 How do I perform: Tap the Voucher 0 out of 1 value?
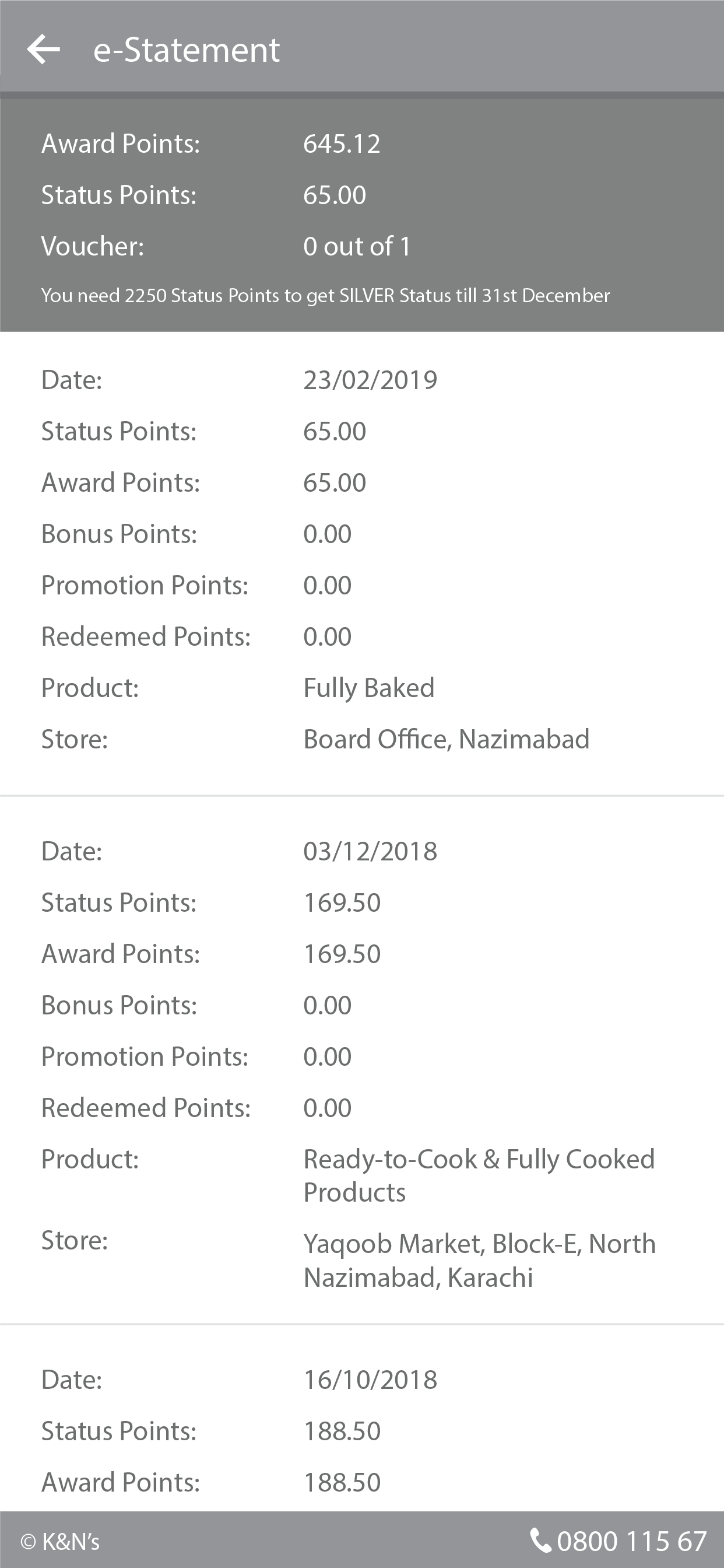(x=357, y=247)
